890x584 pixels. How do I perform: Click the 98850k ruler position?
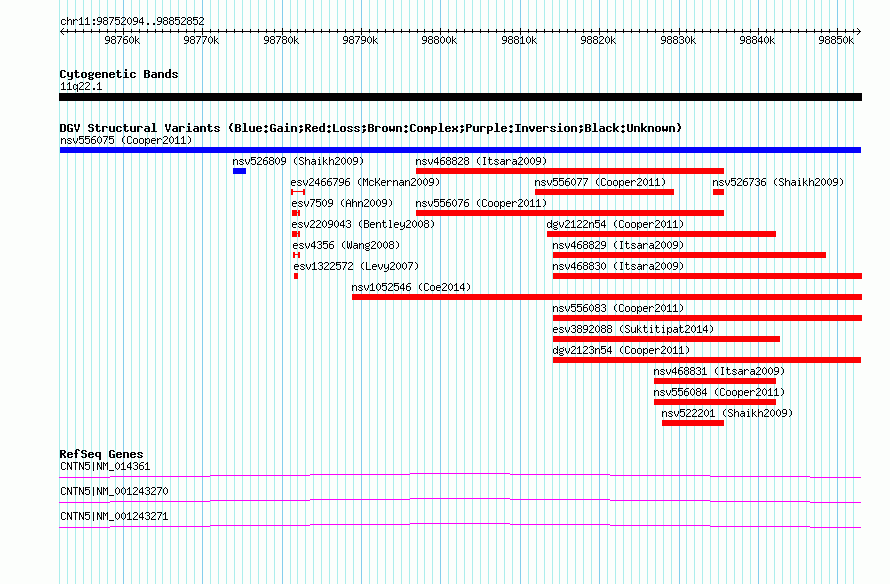(x=836, y=40)
